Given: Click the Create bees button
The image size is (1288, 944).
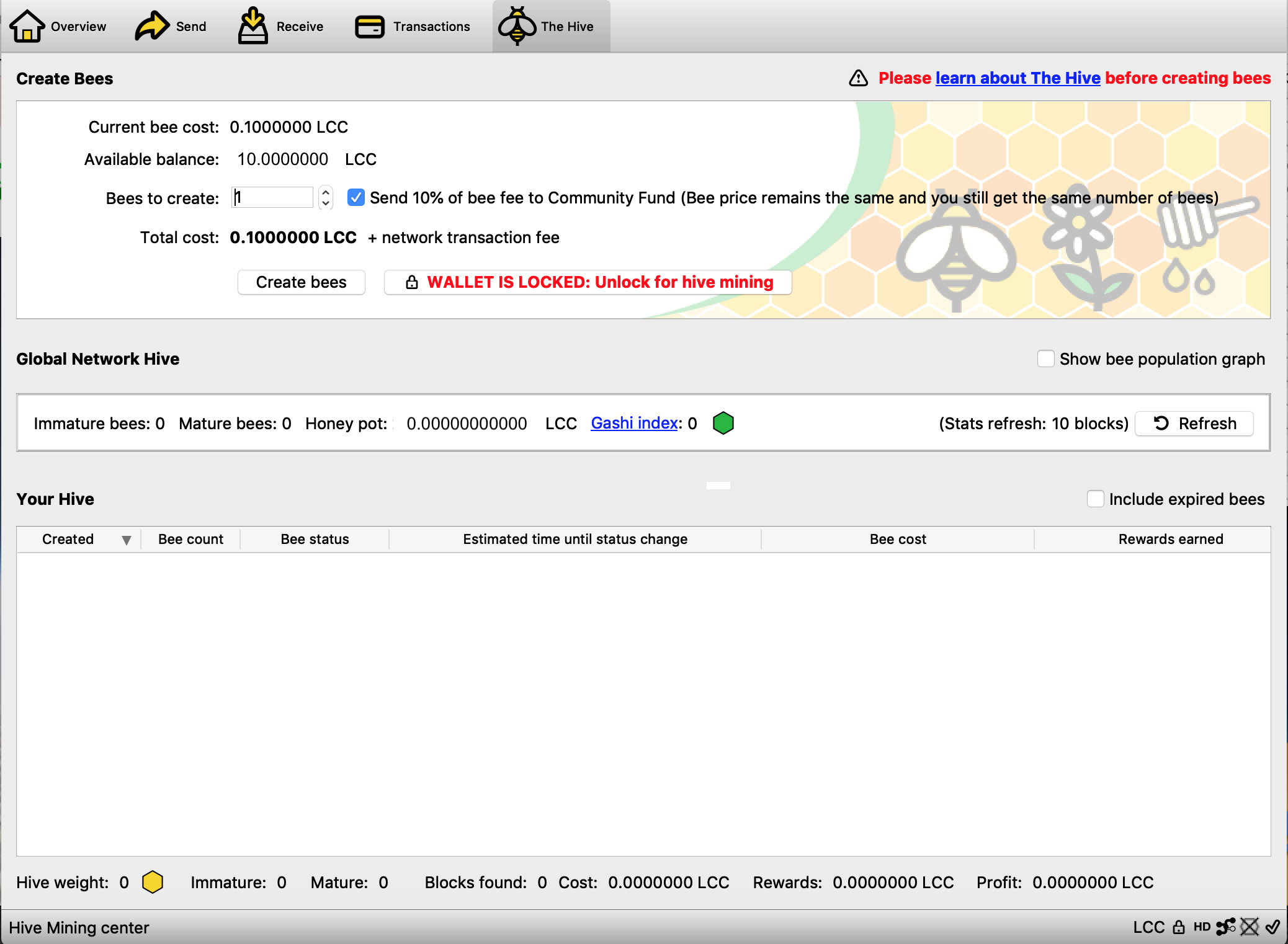Looking at the screenshot, I should pyautogui.click(x=302, y=282).
